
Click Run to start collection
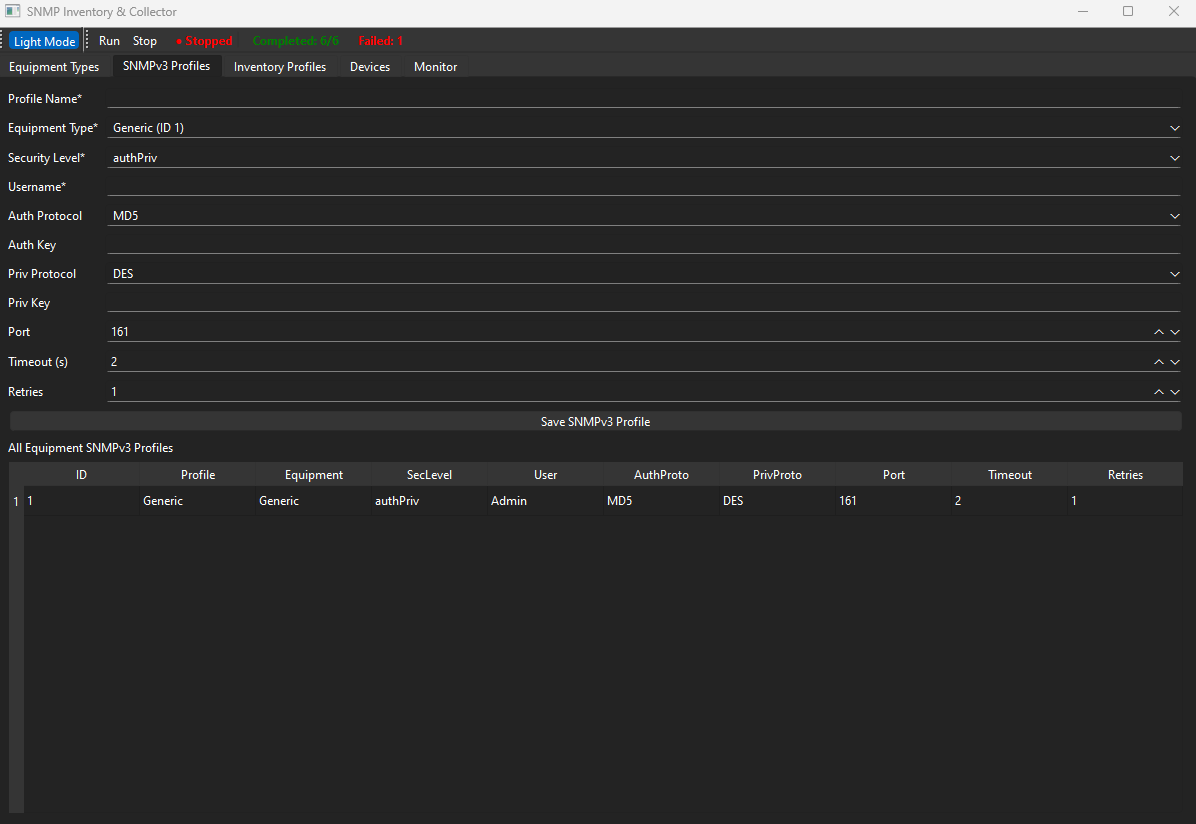(x=109, y=40)
